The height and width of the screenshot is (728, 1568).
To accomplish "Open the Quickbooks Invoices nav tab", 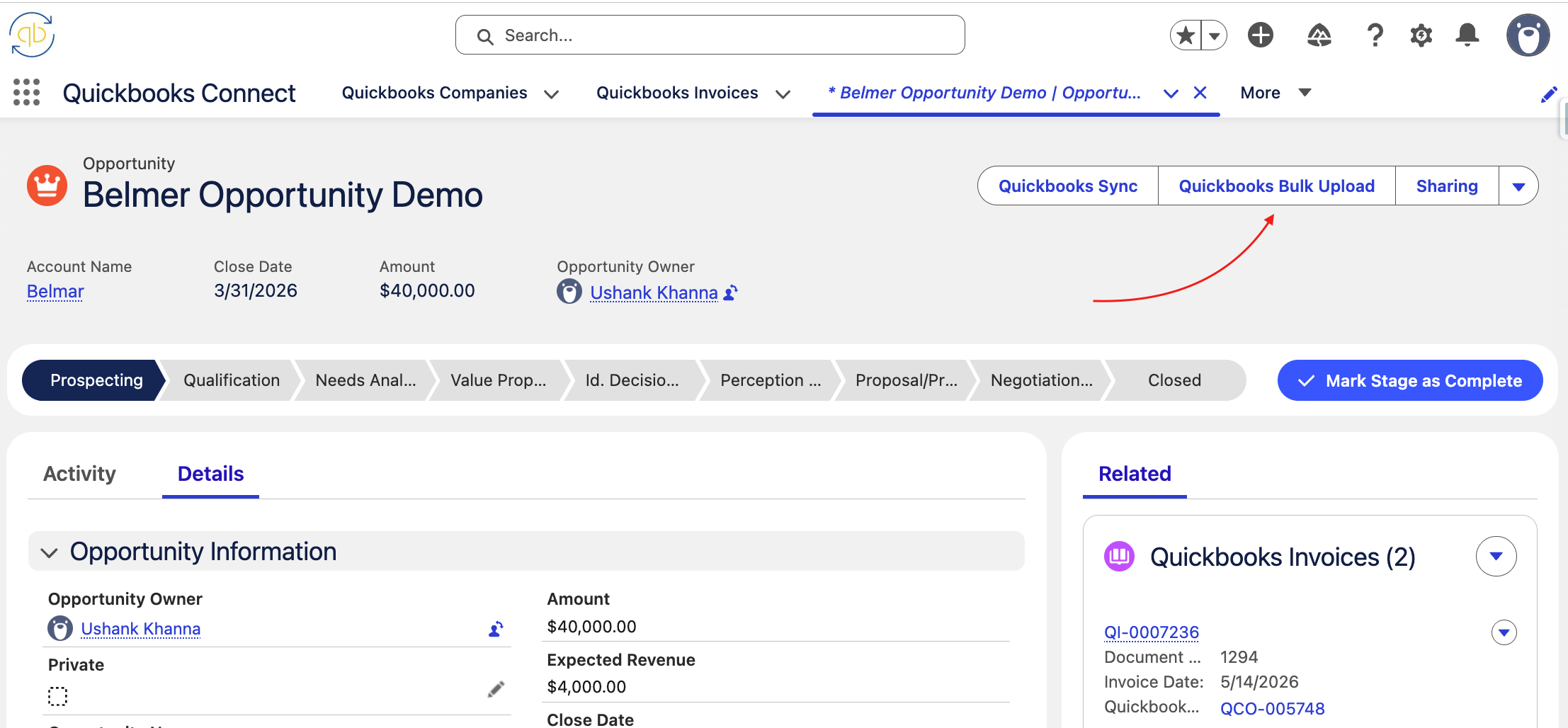I will click(677, 93).
